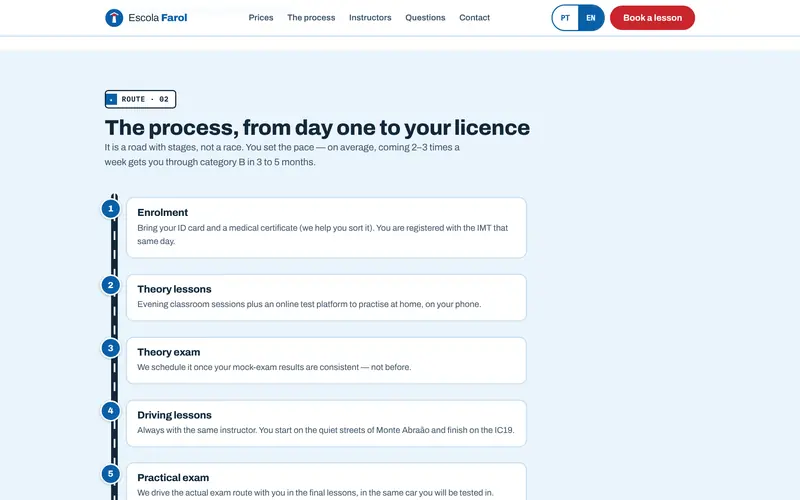Click the Escola Farol lighthouse logo icon
Viewport: 800px width, 500px height.
[114, 18]
